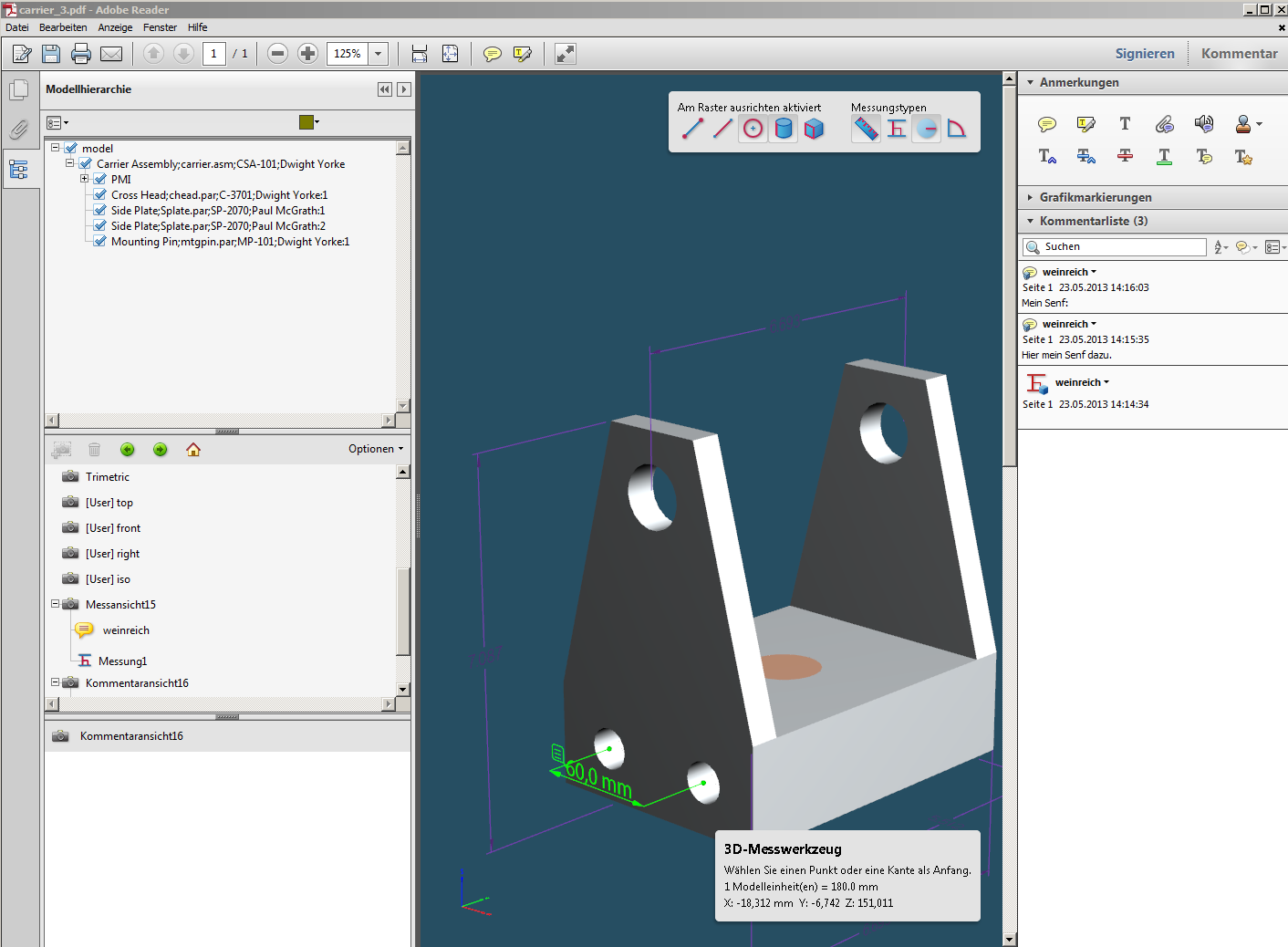1288x947 pixels.
Task: Select the point-to-point ruler measurement type
Action: point(866,129)
